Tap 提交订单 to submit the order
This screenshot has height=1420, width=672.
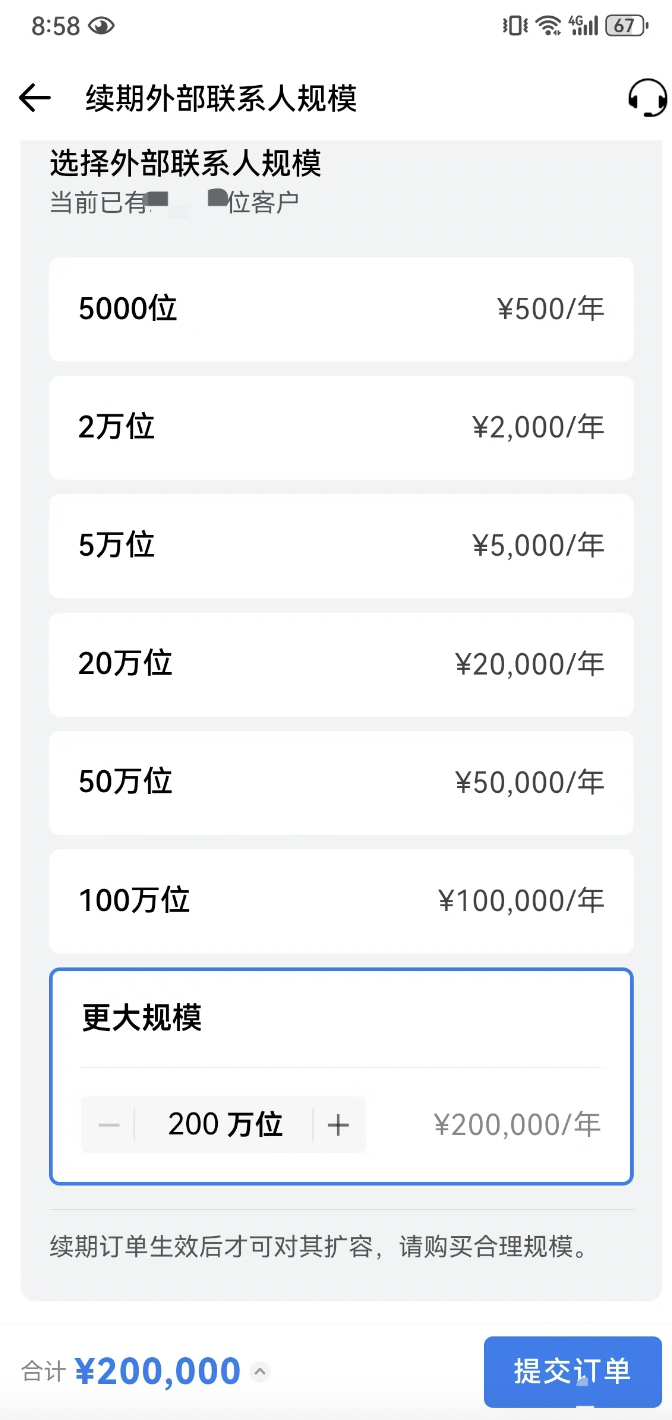[x=573, y=1371]
